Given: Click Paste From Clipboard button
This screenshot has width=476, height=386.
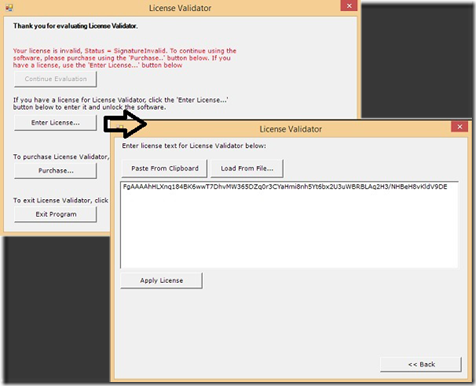Looking at the screenshot, I should (164, 169).
